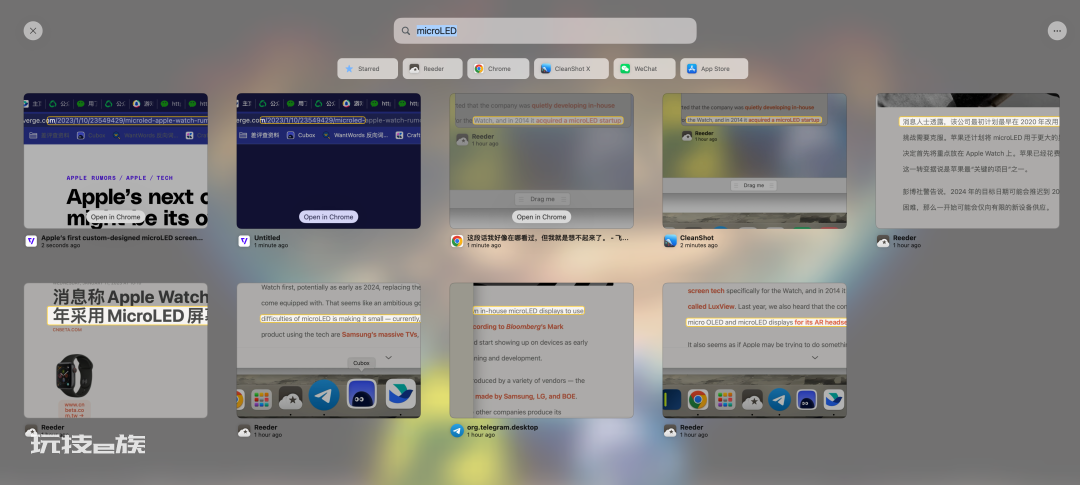Open the CleanShot result thumbnail
Screen dimensions: 1080x485
[x=754, y=161]
